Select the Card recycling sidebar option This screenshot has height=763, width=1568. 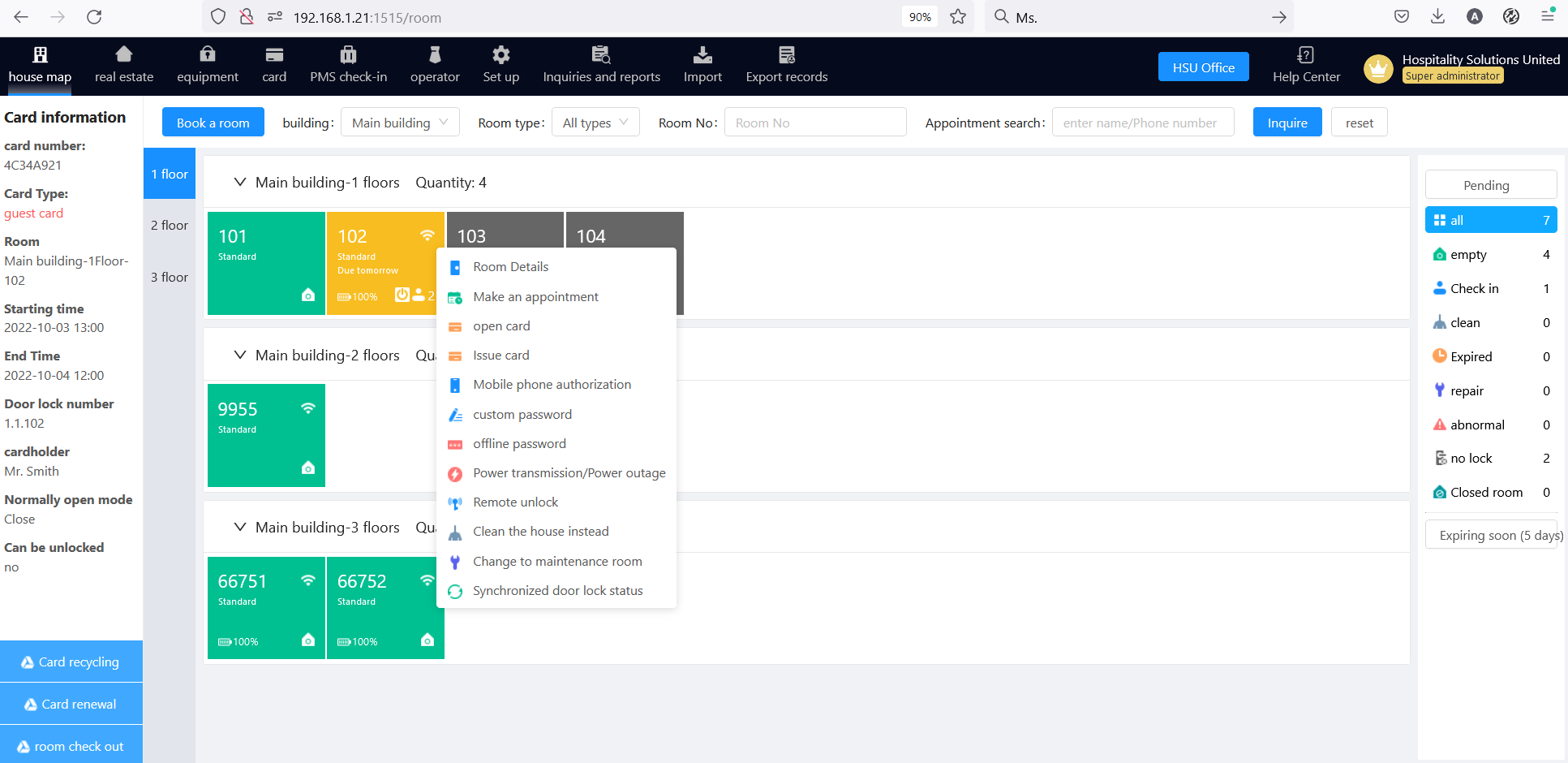click(x=71, y=662)
